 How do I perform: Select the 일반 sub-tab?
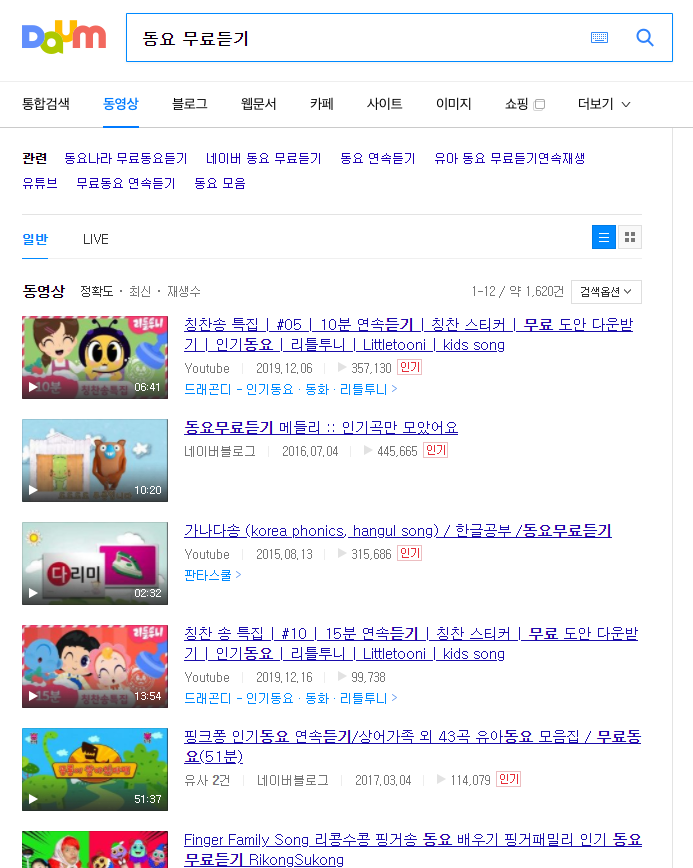tap(35, 239)
